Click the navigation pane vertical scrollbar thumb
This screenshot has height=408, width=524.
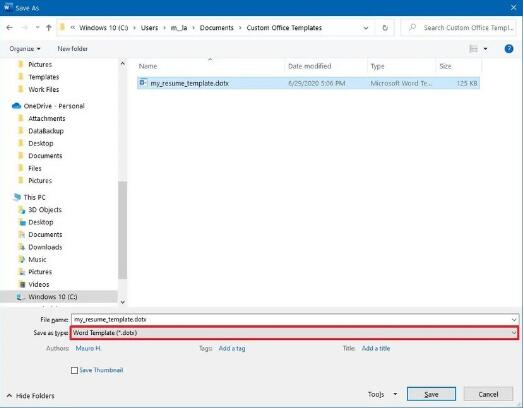pos(122,230)
